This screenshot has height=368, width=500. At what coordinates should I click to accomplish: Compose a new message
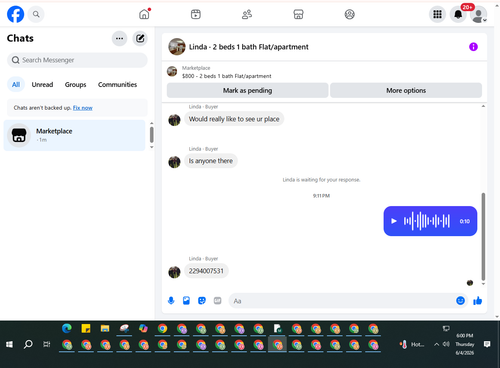point(140,38)
